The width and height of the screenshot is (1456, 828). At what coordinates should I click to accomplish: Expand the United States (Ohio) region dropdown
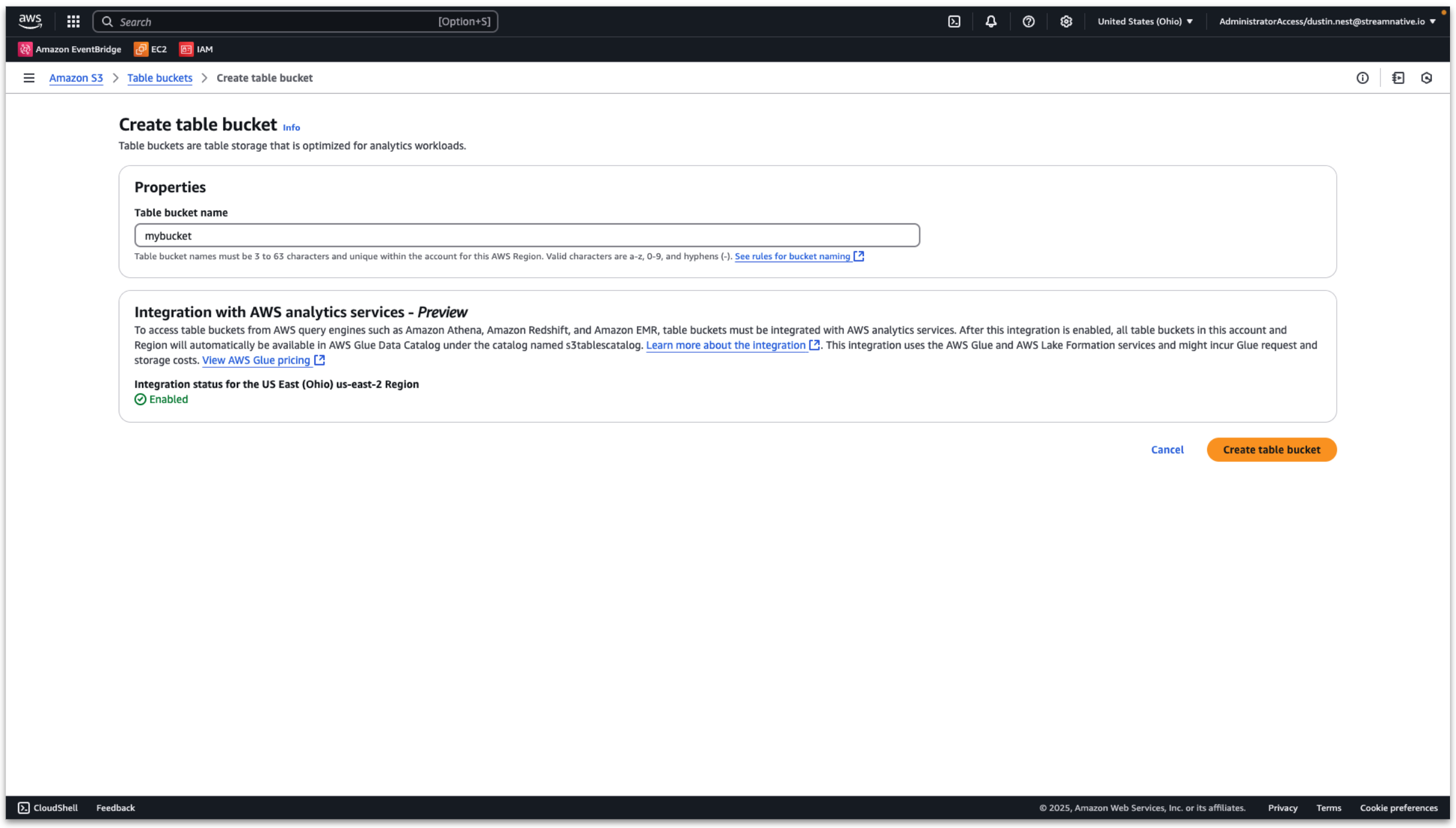(x=1145, y=22)
